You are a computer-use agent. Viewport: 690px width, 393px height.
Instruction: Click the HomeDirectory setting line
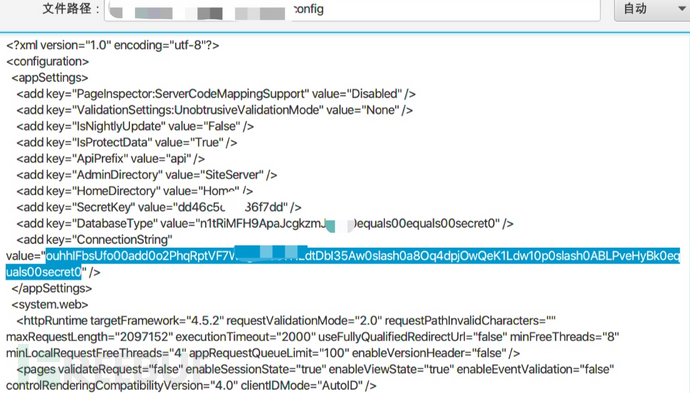135,191
